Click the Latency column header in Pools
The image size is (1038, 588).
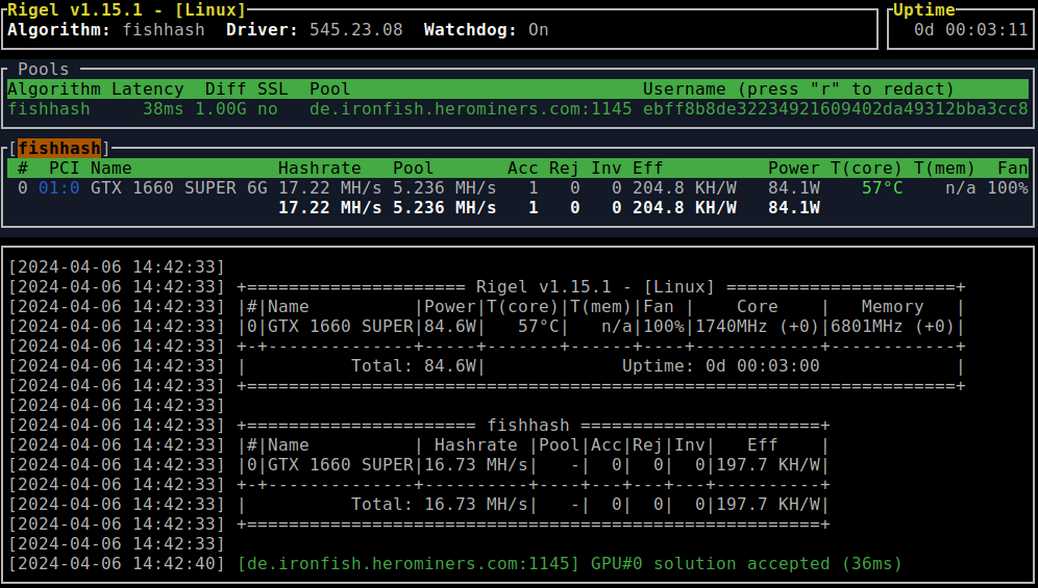coord(148,89)
